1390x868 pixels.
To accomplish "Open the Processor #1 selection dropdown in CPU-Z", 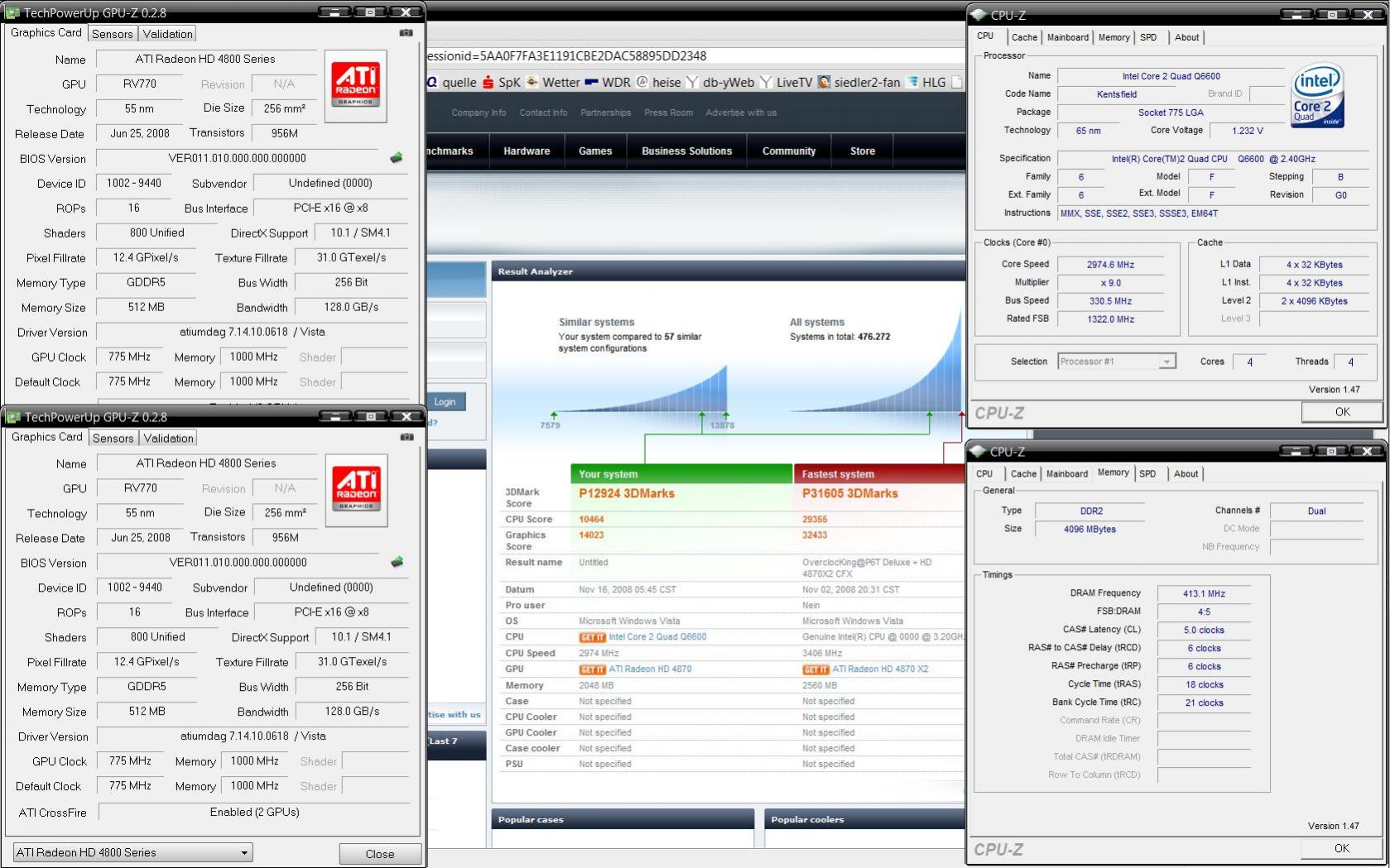I will pos(1116,362).
